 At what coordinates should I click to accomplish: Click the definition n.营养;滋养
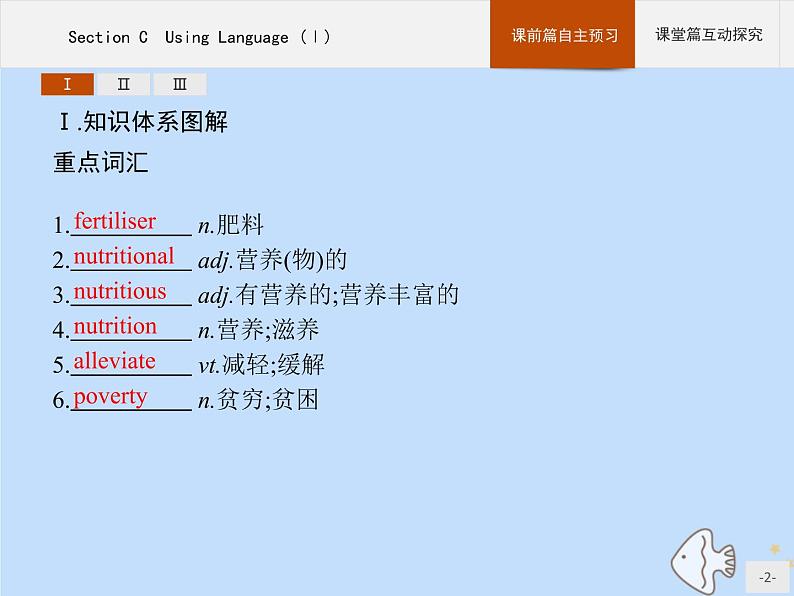[259, 330]
